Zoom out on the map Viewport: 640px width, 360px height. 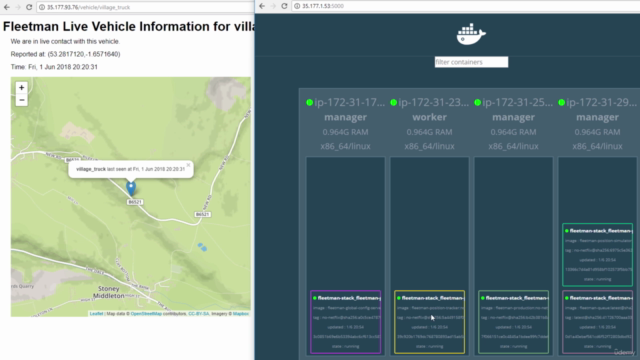point(22,100)
